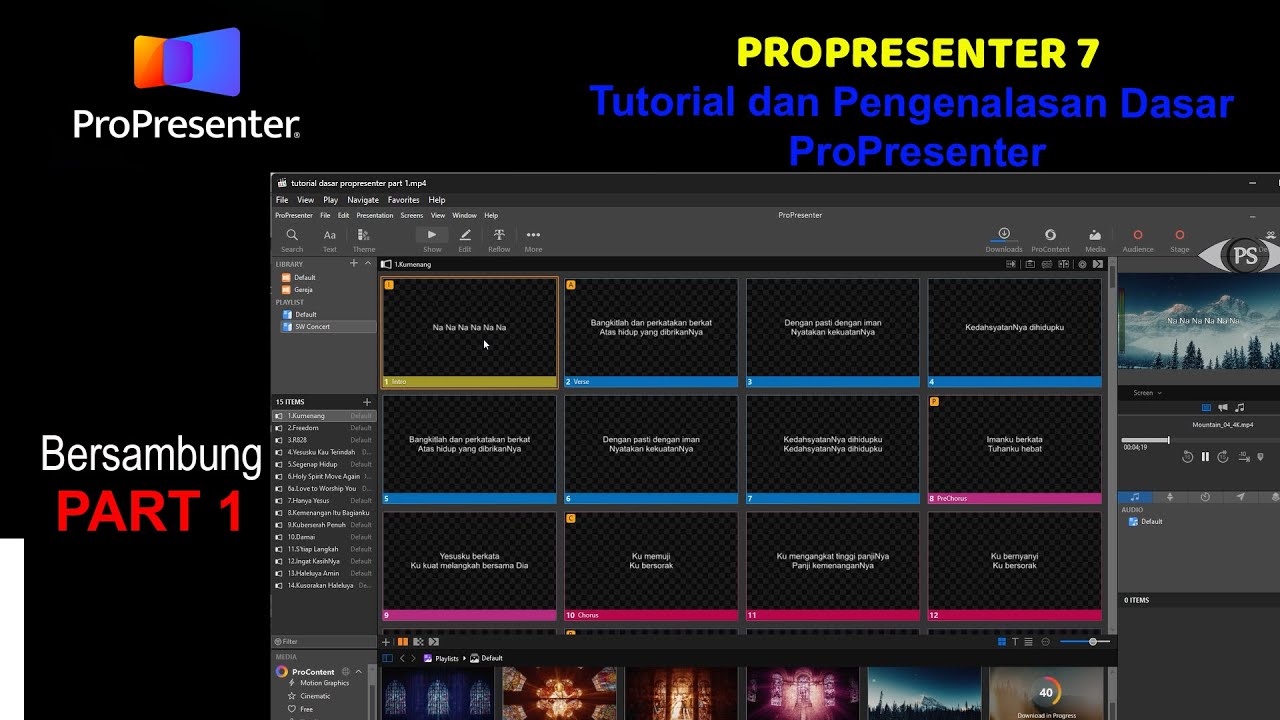
Task: Open File menu in the video player
Action: coord(282,200)
